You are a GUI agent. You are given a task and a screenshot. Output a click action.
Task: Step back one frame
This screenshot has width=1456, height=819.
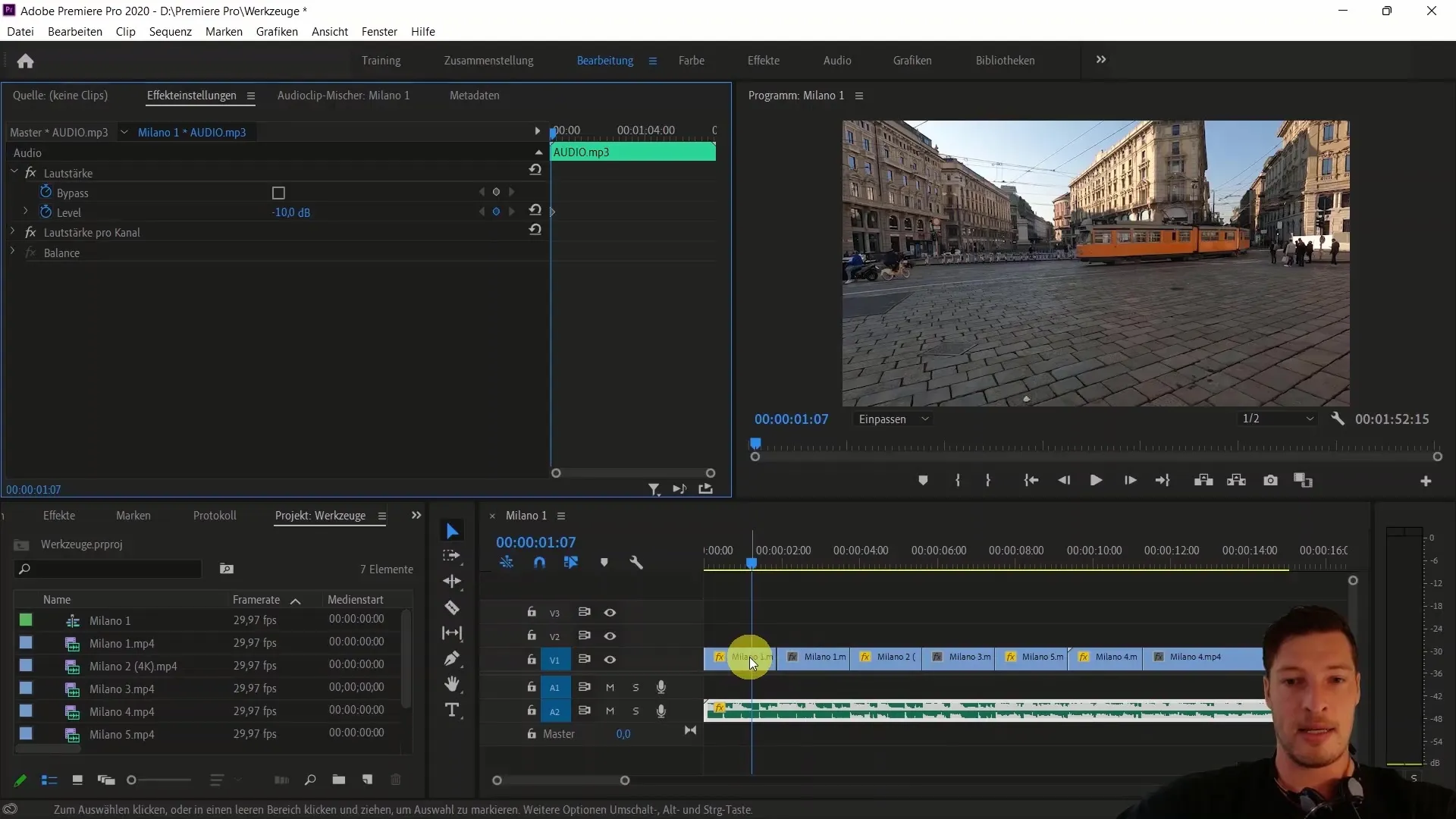1064,480
